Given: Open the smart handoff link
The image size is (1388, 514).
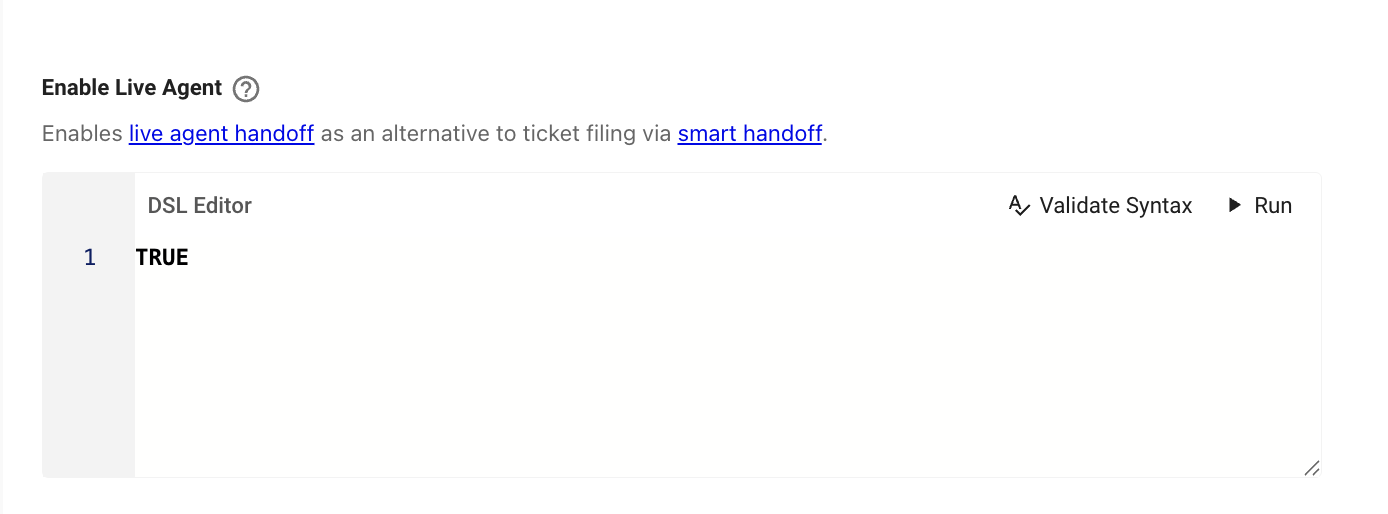Looking at the screenshot, I should [x=749, y=133].
